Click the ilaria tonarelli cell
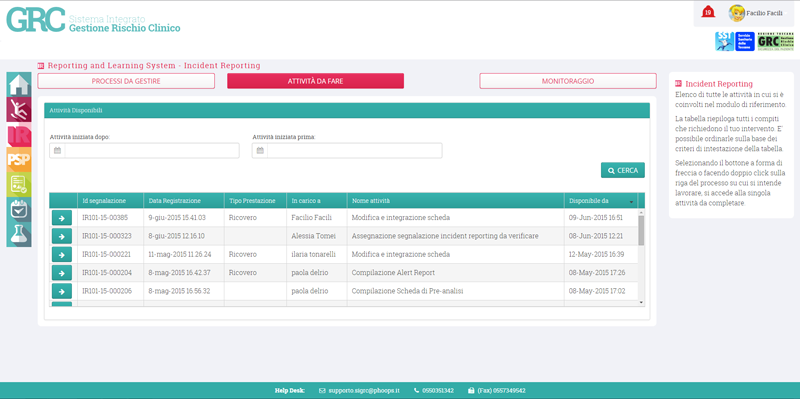 (316, 255)
